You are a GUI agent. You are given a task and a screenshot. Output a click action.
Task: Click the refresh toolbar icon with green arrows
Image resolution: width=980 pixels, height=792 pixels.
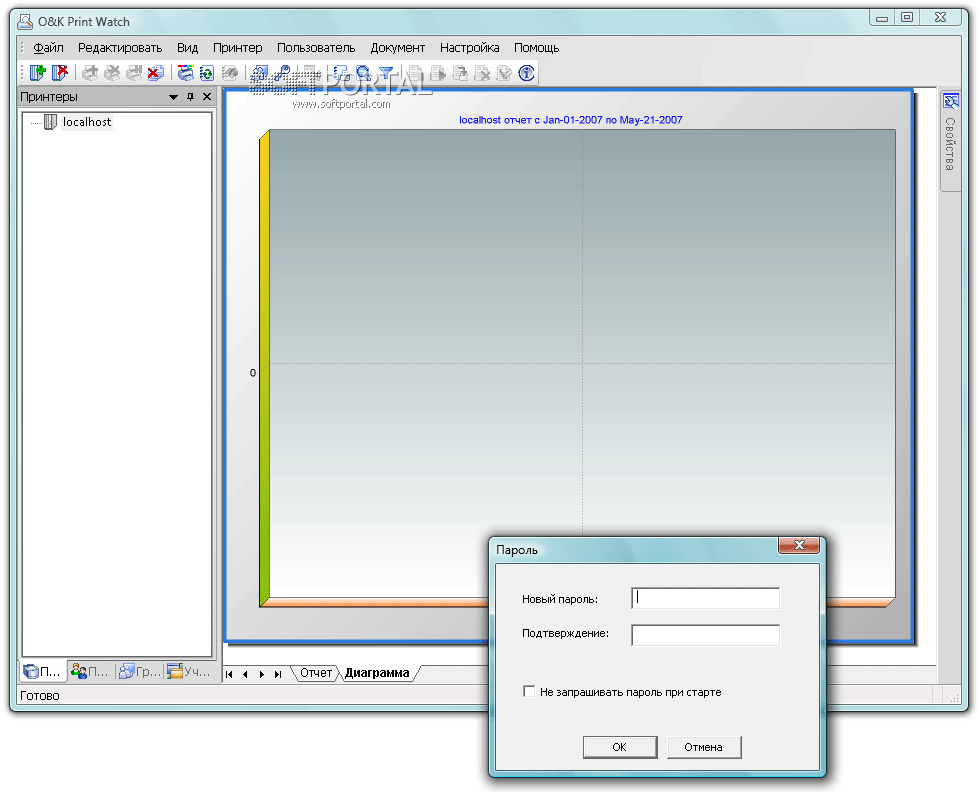tap(207, 73)
